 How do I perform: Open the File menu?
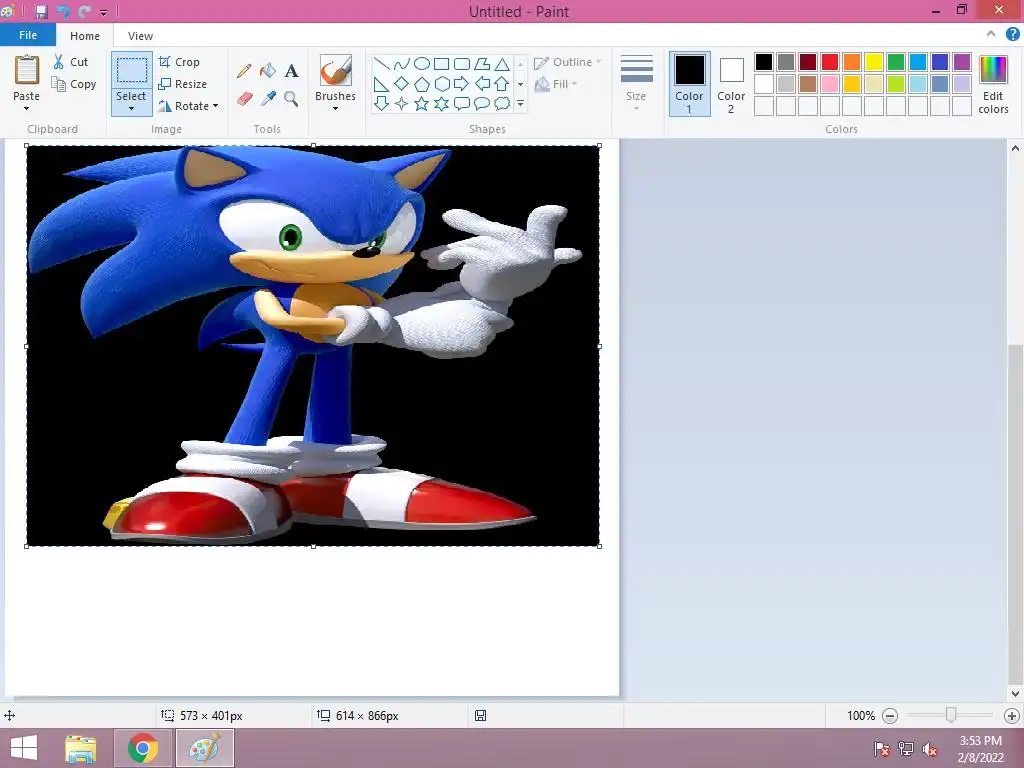(27, 35)
